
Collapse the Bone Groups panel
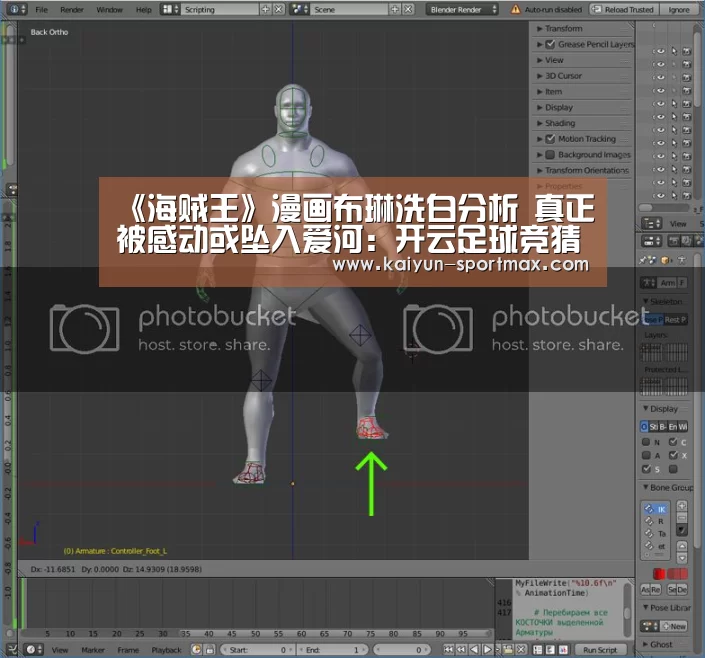coord(667,487)
